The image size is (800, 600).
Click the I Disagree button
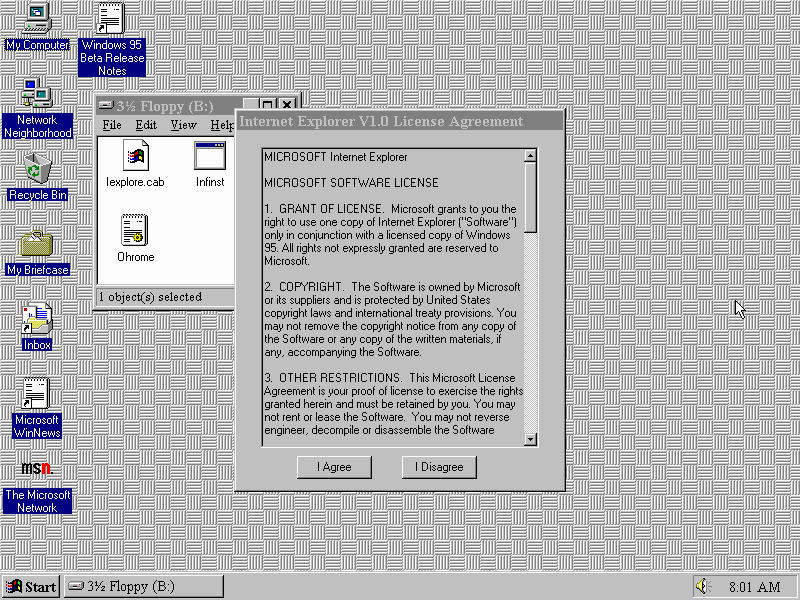click(439, 467)
